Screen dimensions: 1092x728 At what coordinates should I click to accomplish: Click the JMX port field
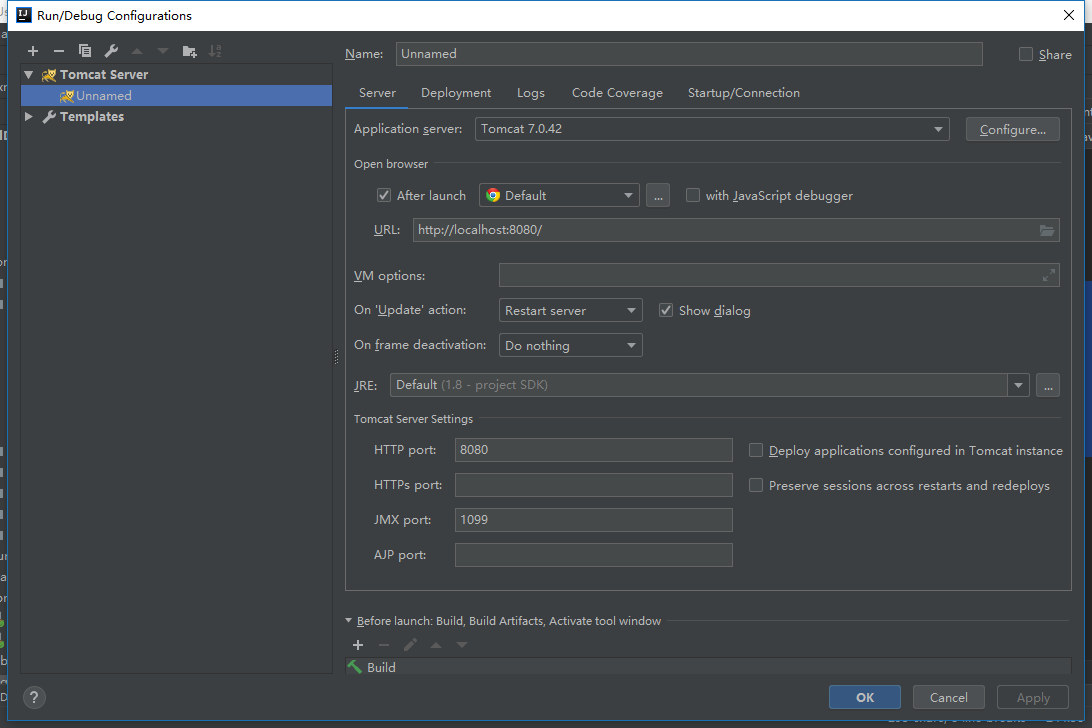(x=593, y=520)
